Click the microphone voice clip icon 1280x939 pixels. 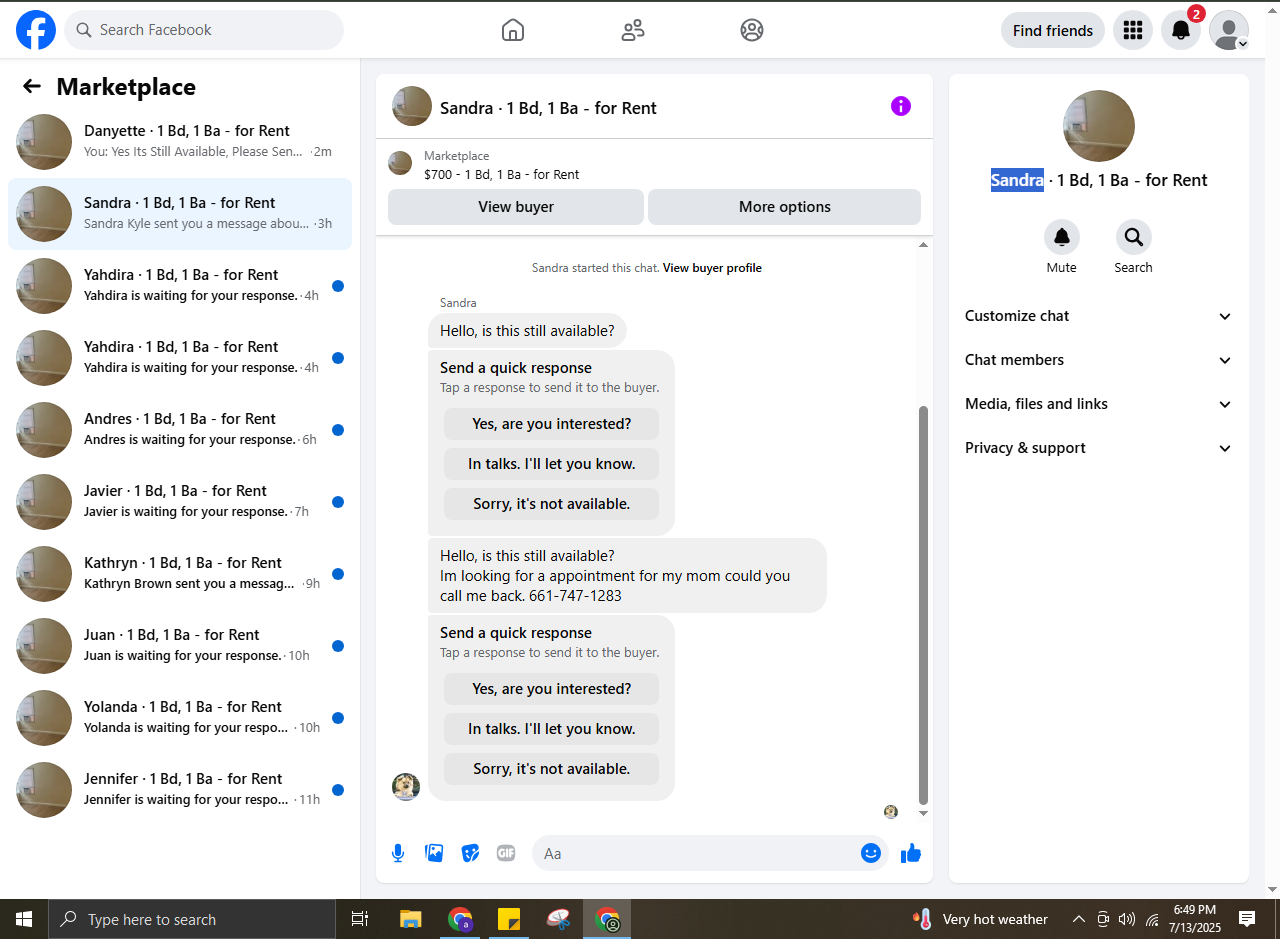point(398,853)
